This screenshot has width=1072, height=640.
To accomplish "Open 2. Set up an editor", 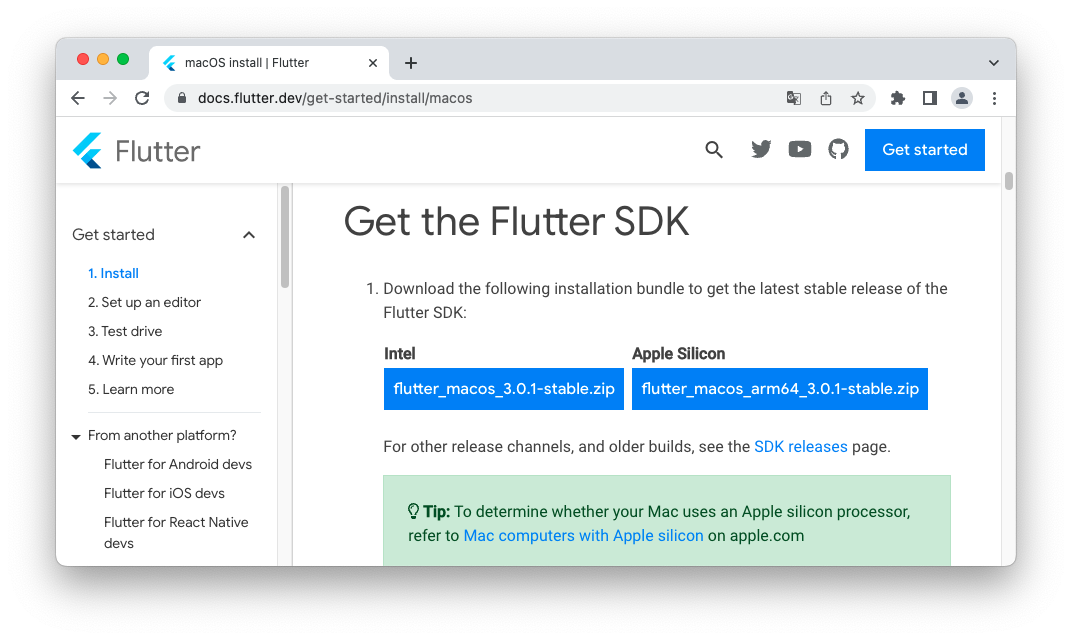I will [x=144, y=302].
